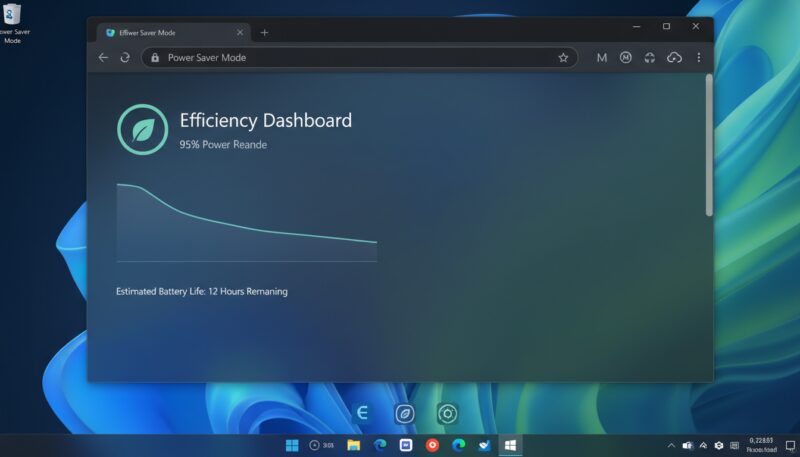Open the first Edge icon on taskbar
This screenshot has width=800, height=457.
pyautogui.click(x=380, y=445)
